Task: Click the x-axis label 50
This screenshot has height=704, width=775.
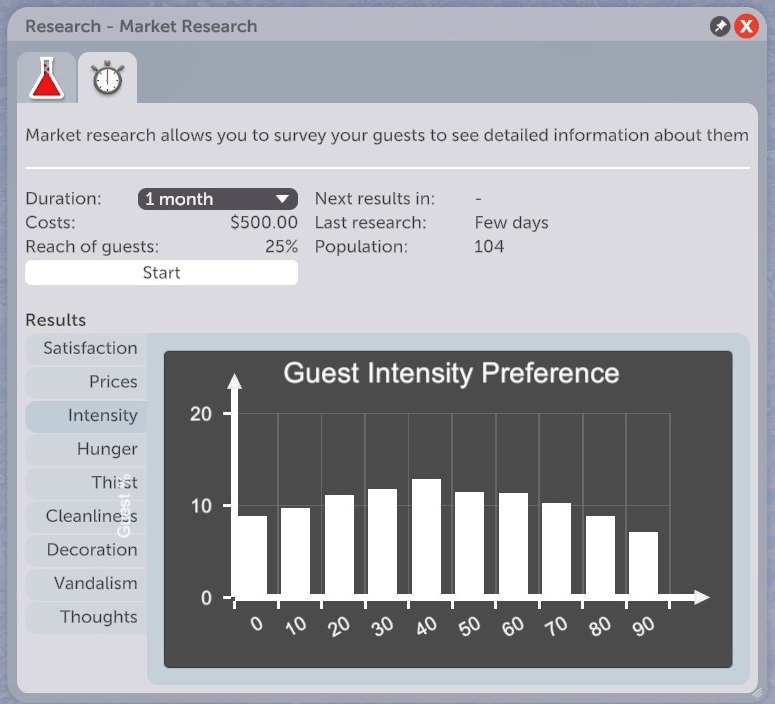Action: [469, 626]
